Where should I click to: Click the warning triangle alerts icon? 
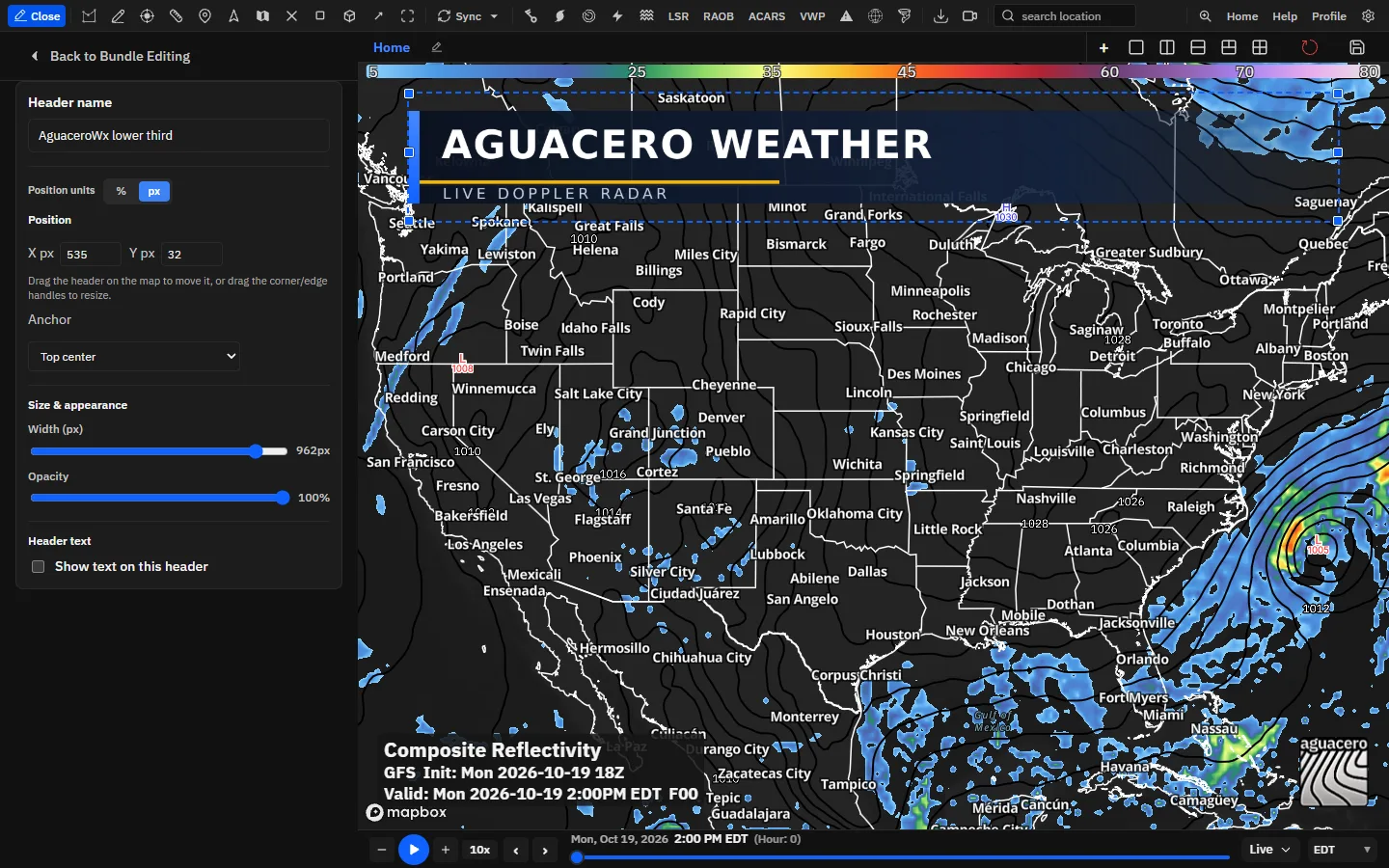point(846,16)
